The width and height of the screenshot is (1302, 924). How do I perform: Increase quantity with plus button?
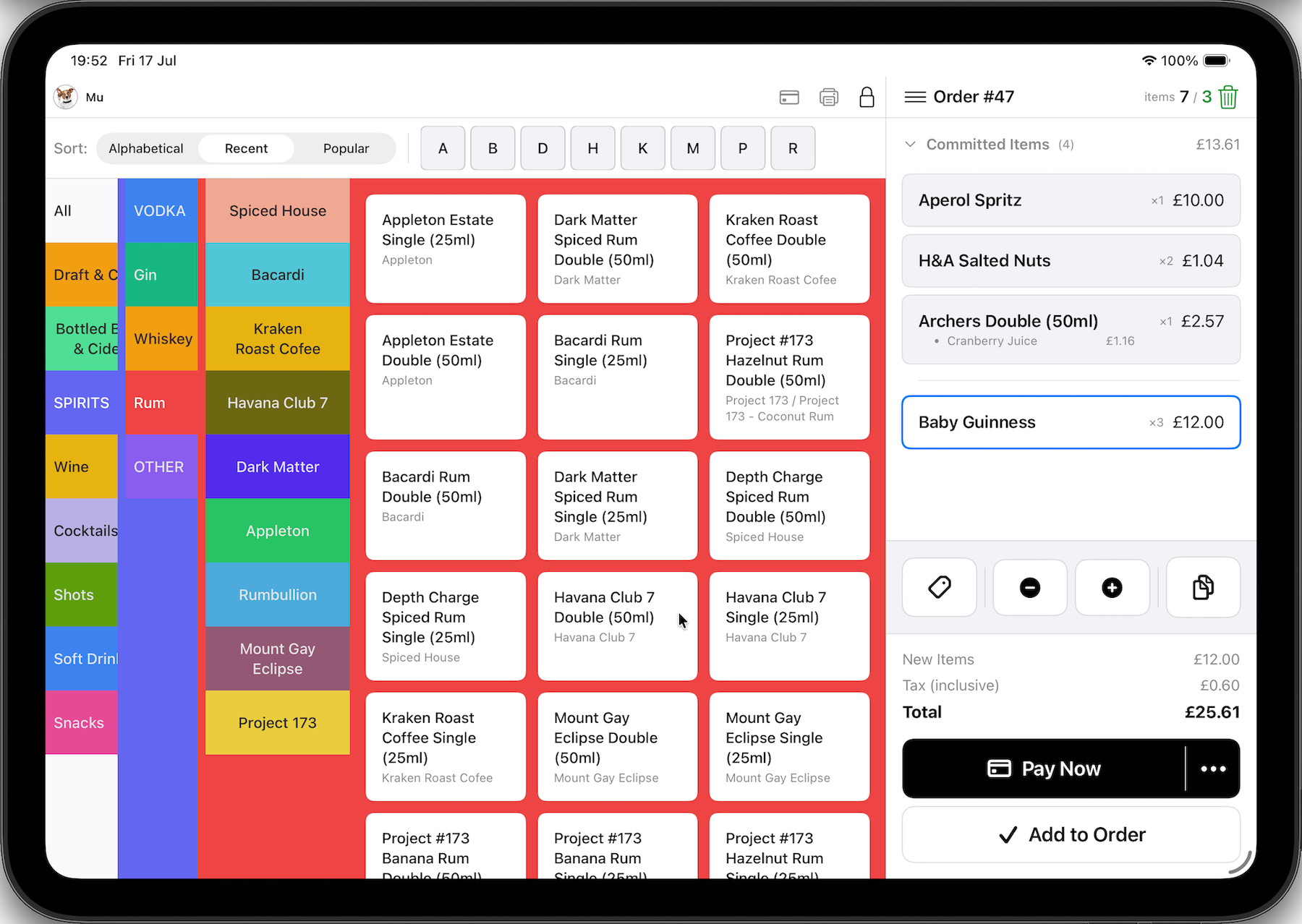pyautogui.click(x=1112, y=587)
